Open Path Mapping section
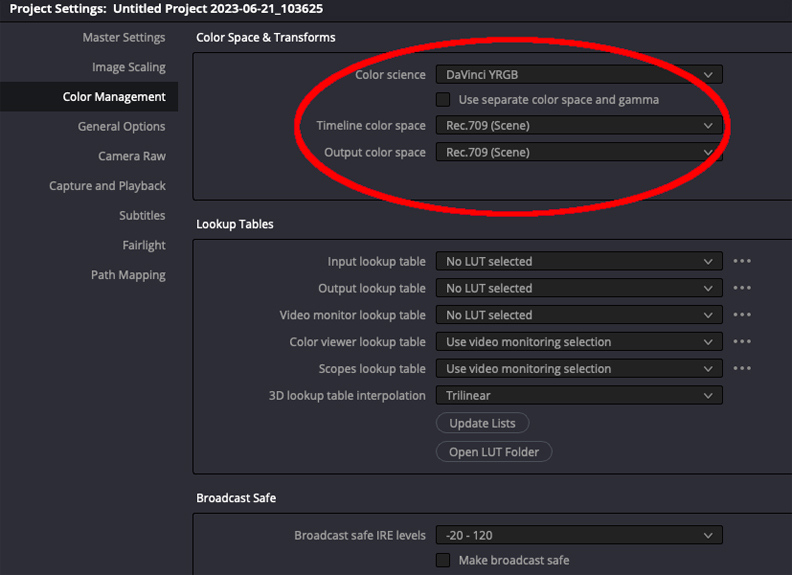This screenshot has width=792, height=575. pyautogui.click(x=128, y=275)
